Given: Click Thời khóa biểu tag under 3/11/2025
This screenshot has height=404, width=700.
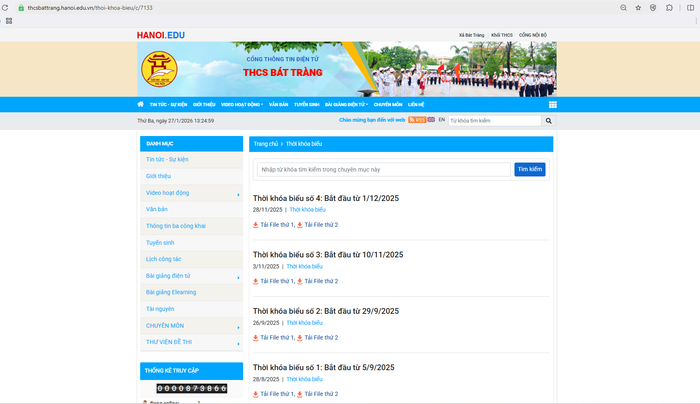Looking at the screenshot, I should [x=304, y=267].
